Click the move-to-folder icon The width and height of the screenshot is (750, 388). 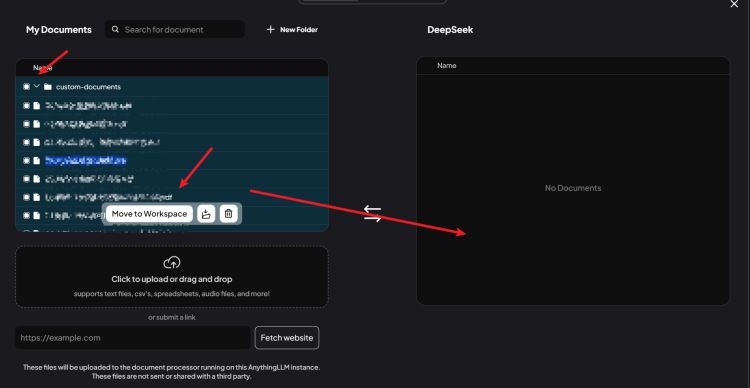click(x=206, y=214)
